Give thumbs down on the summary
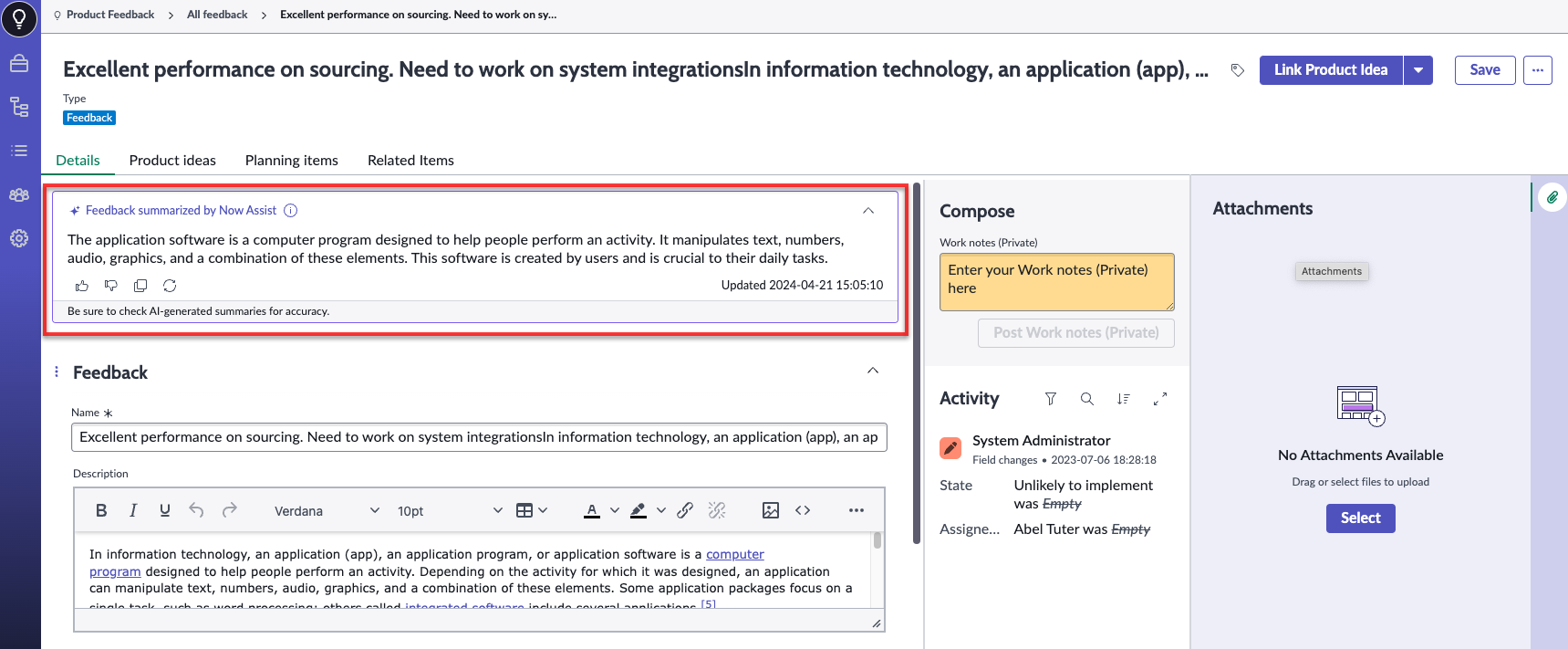The width and height of the screenshot is (1568, 649). pos(111,286)
